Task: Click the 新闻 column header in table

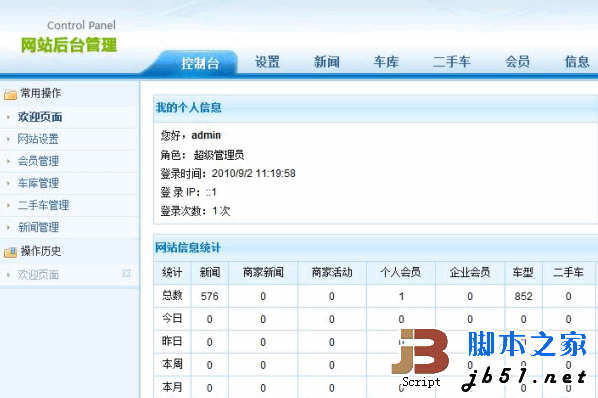Action: pos(210,273)
